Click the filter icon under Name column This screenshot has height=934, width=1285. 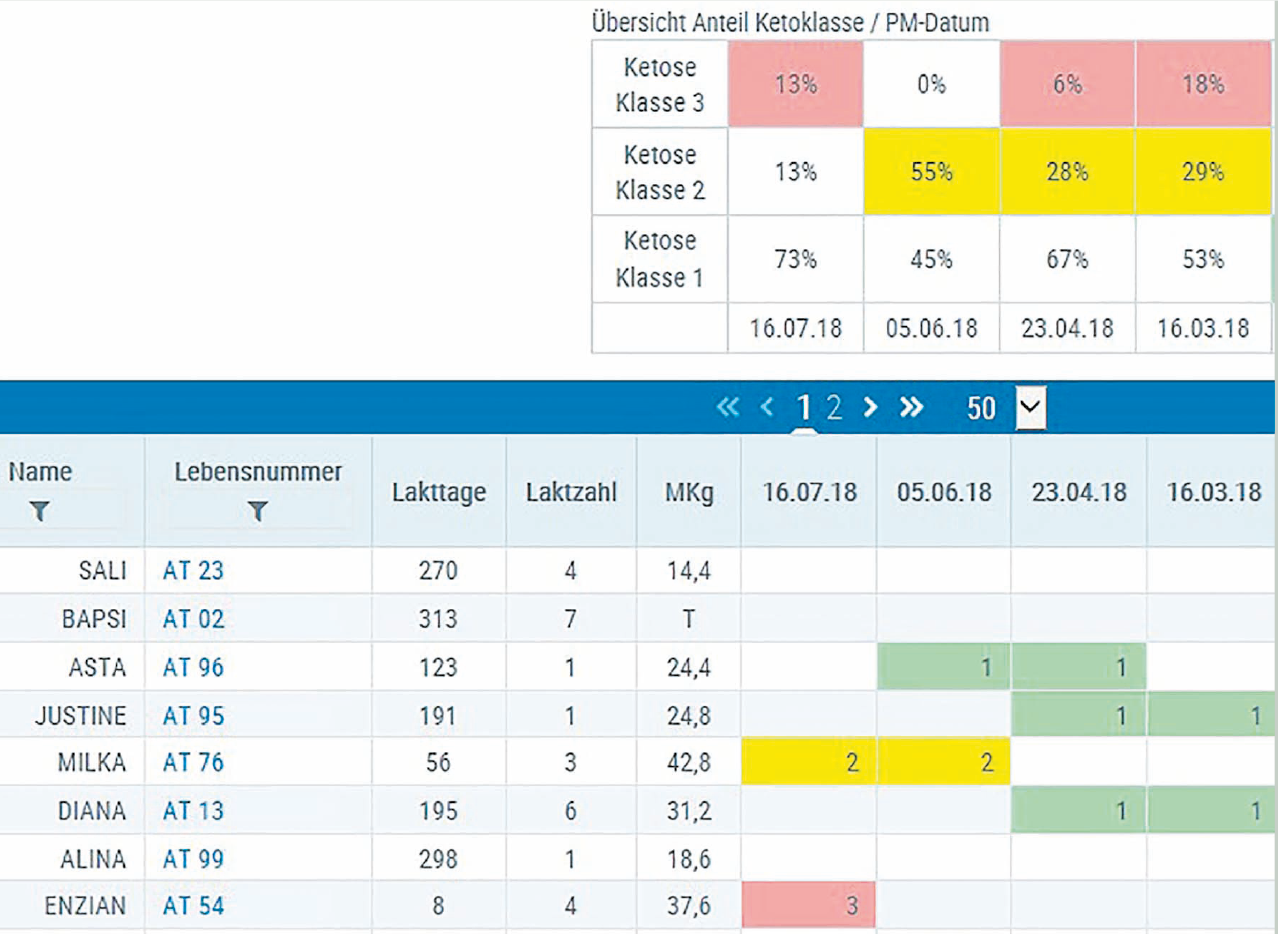click(40, 512)
